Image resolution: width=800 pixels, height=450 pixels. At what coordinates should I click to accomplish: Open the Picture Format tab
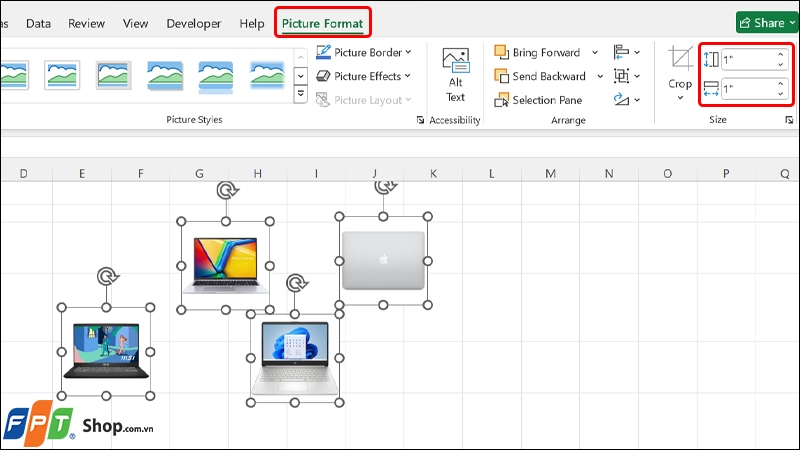coord(322,23)
